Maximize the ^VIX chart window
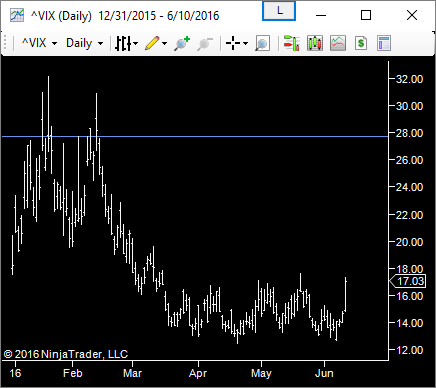Screen dimensions: 436x388 point(366,15)
